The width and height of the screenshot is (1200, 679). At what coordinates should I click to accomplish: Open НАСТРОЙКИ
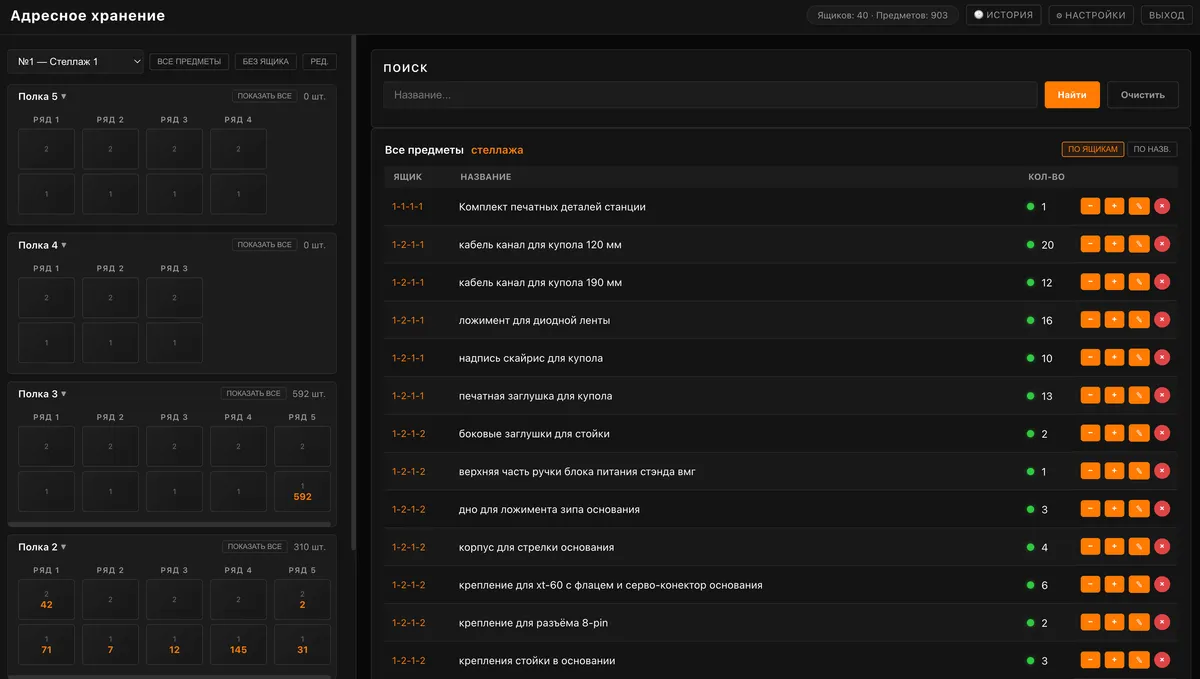coord(1091,15)
